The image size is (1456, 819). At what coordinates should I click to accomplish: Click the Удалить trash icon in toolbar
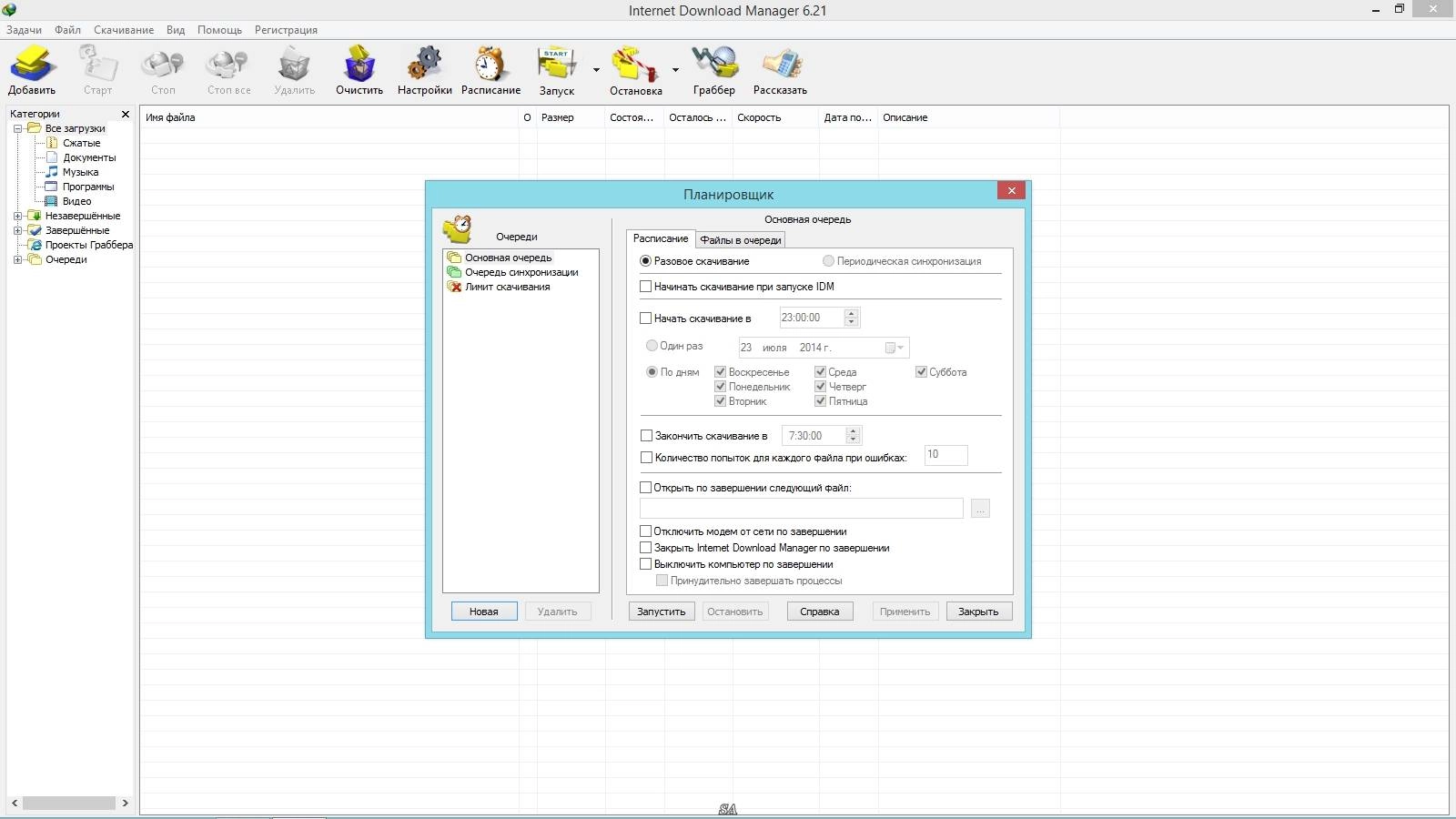294,64
